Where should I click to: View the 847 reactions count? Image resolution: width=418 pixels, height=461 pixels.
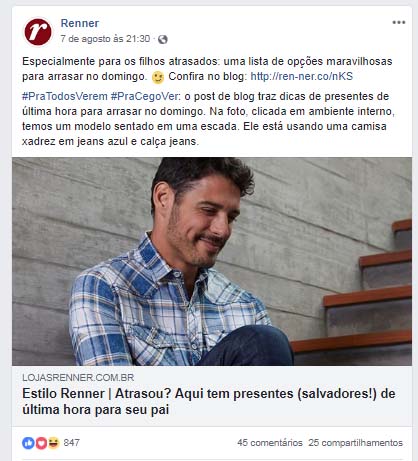pyautogui.click(x=71, y=443)
